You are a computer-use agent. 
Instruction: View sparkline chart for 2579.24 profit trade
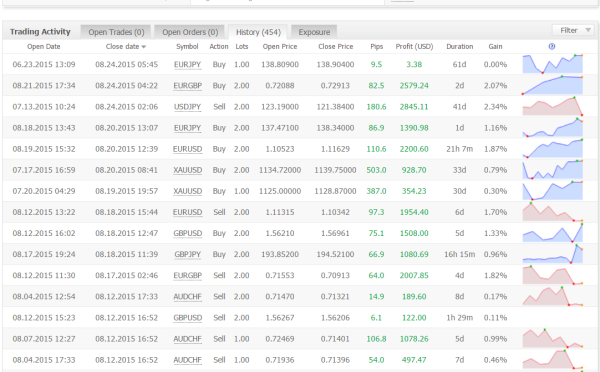(553, 85)
